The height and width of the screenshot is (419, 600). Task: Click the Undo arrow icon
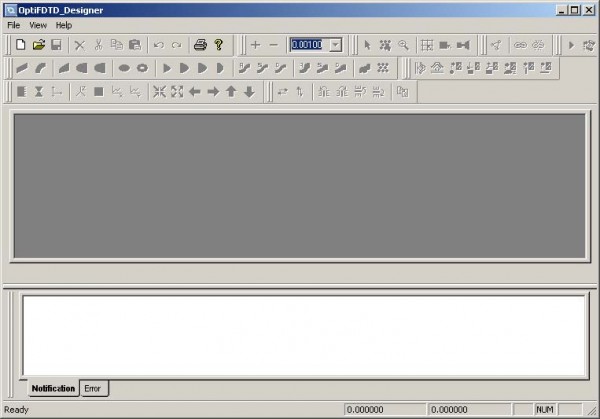[x=158, y=45]
